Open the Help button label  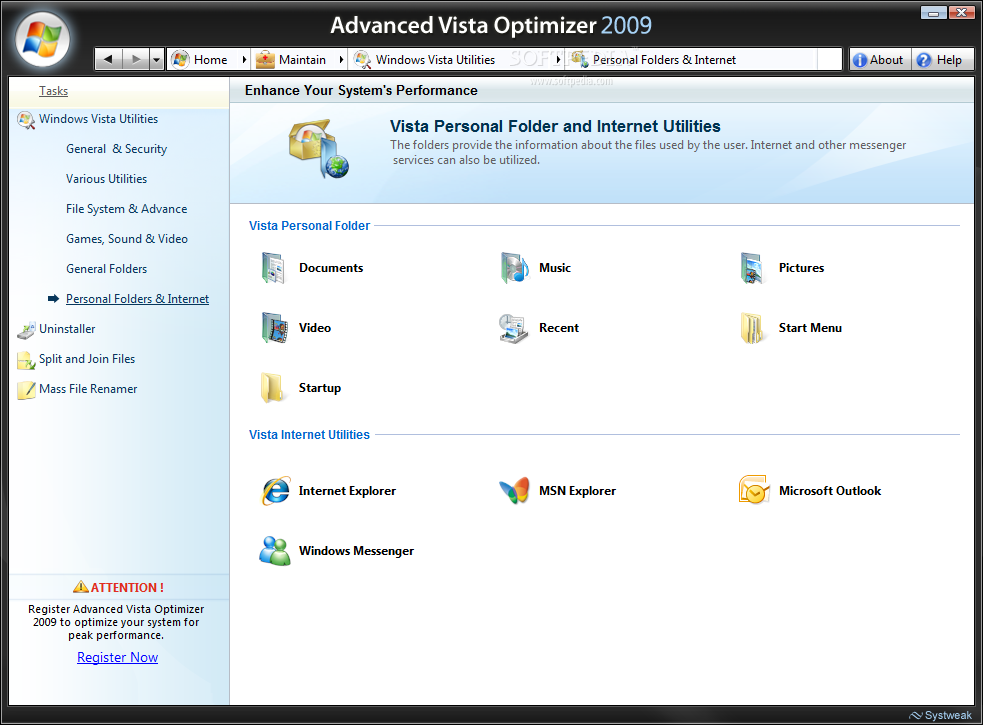[949, 60]
